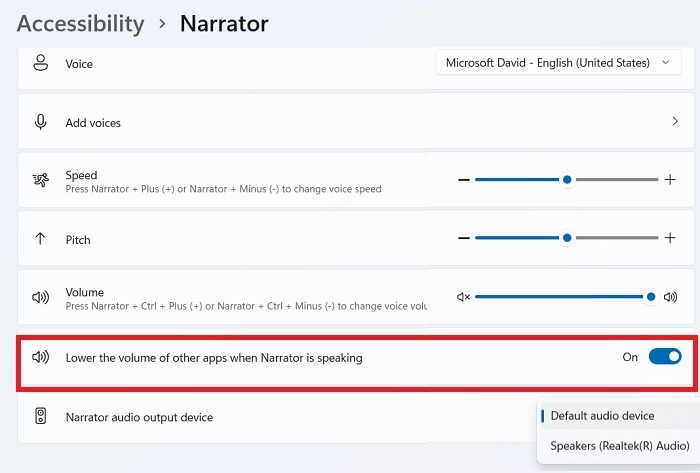
Task: Click the Volume slider handle
Action: pos(651,297)
